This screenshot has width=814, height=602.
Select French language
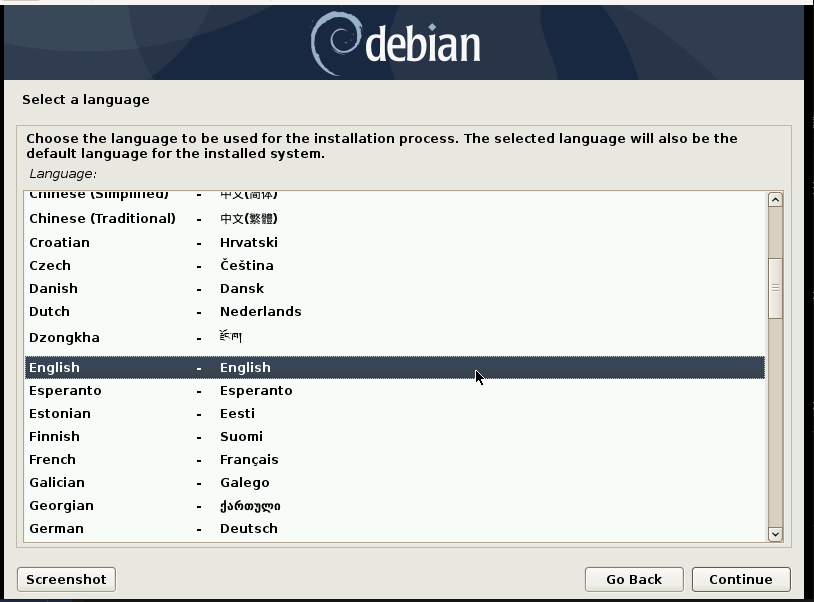[x=395, y=459]
